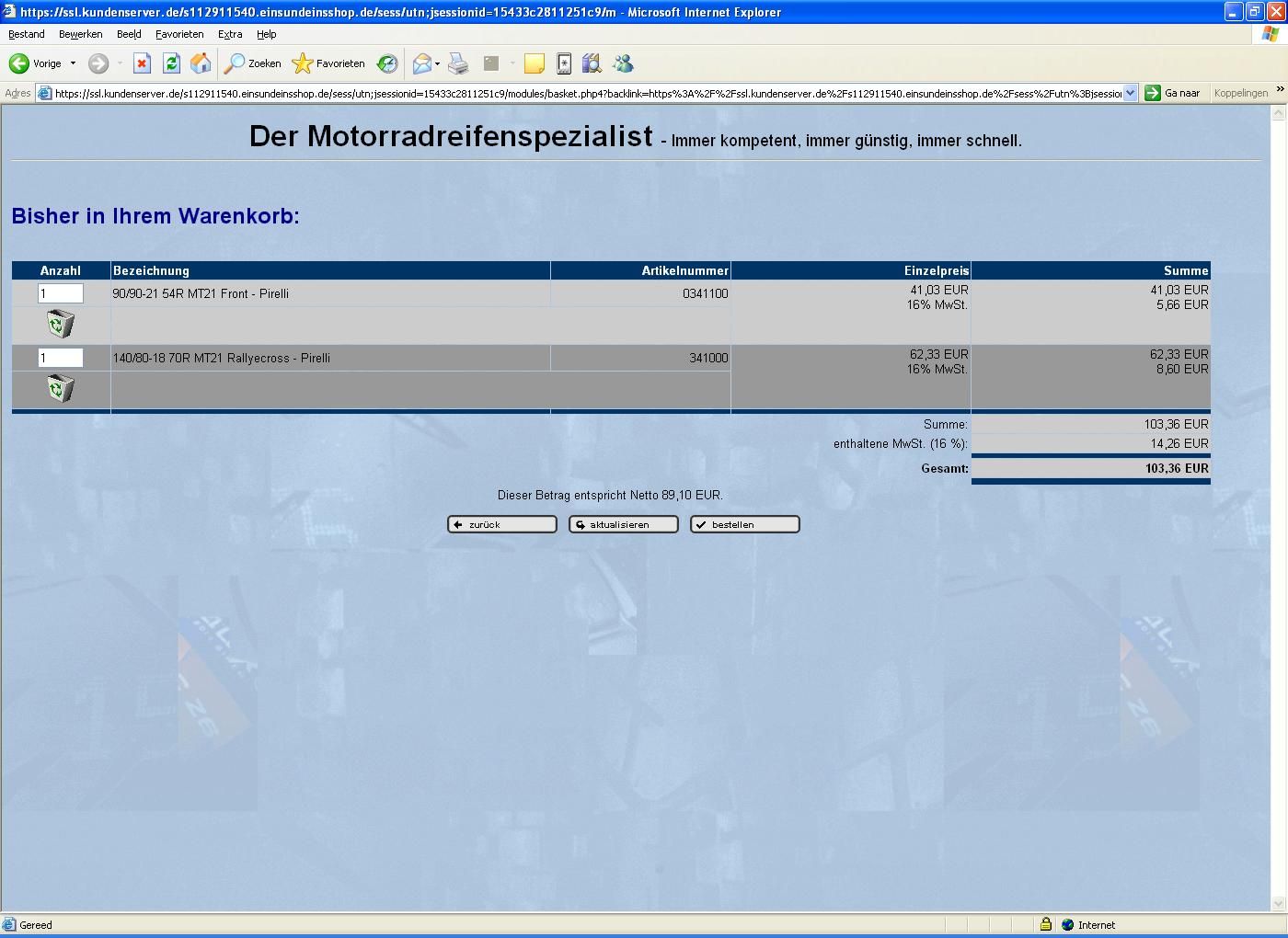Click the zurück back button
The width and height of the screenshot is (1288, 938).
tap(501, 524)
